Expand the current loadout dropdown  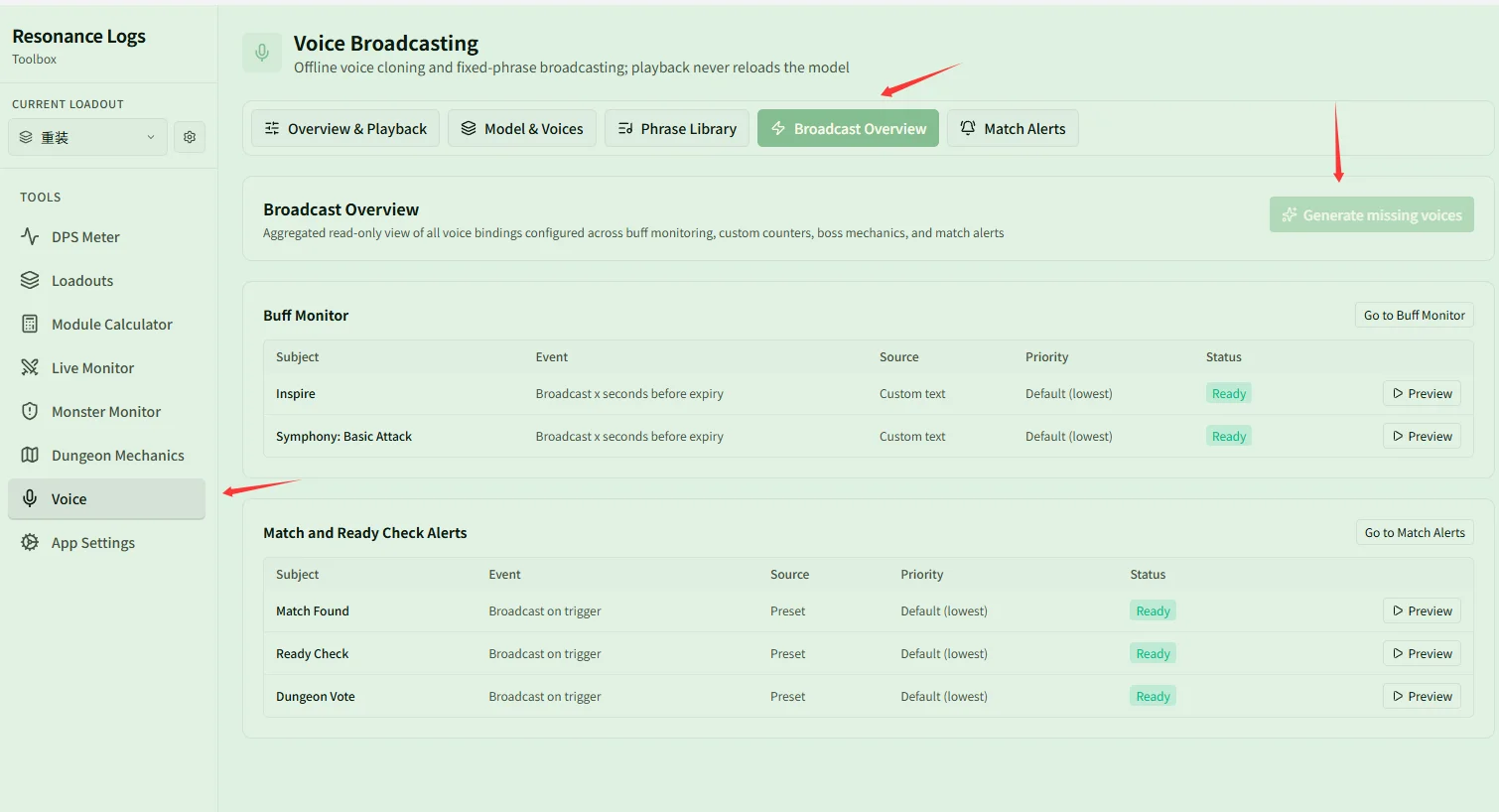point(87,137)
